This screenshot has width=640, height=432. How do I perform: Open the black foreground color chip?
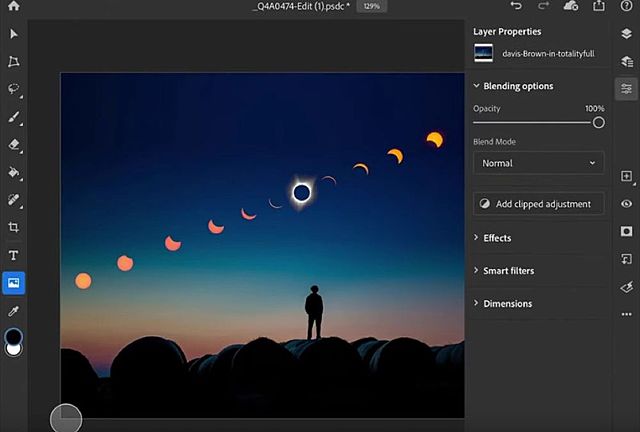[x=13, y=336]
